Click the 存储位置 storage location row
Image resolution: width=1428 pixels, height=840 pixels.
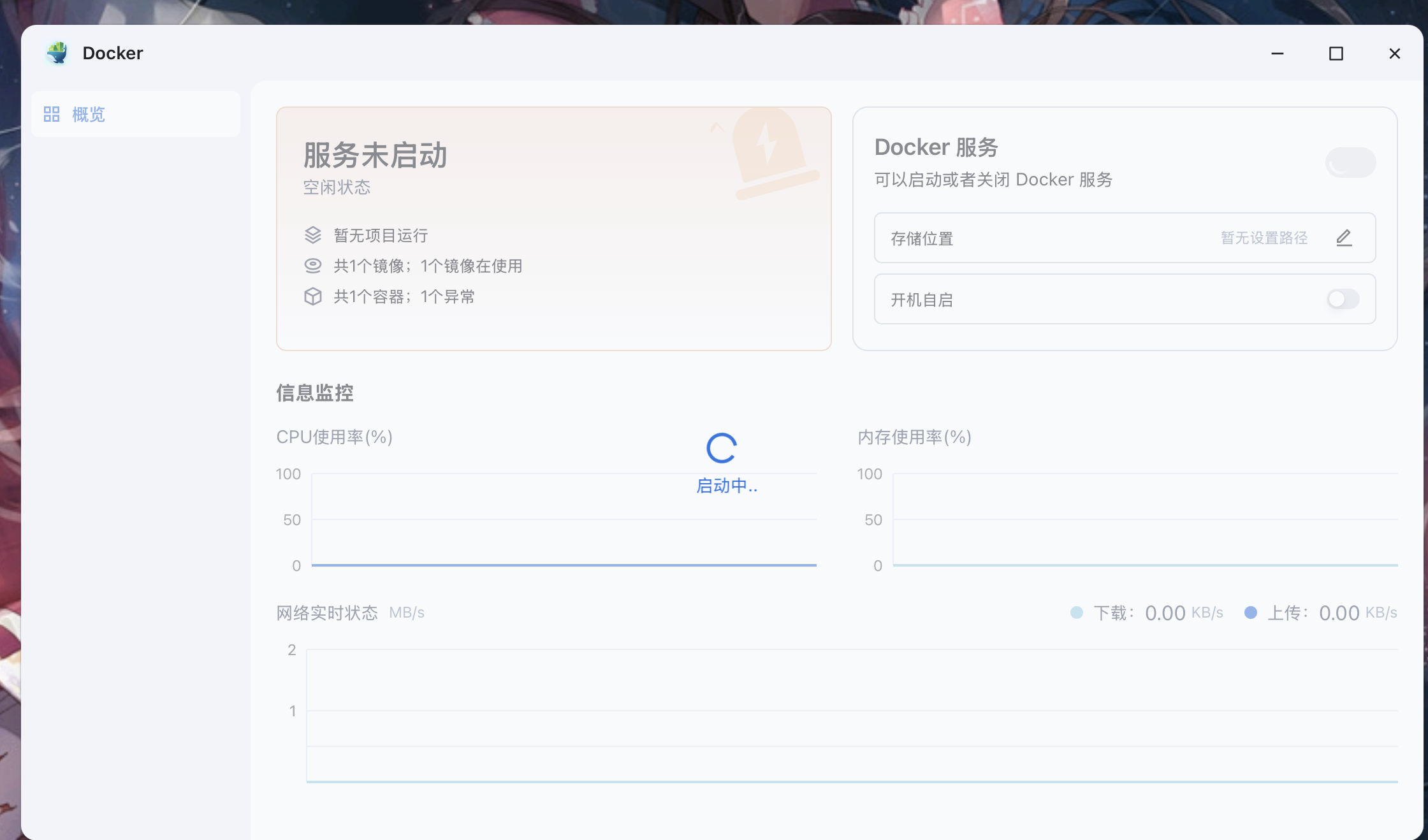[1125, 238]
